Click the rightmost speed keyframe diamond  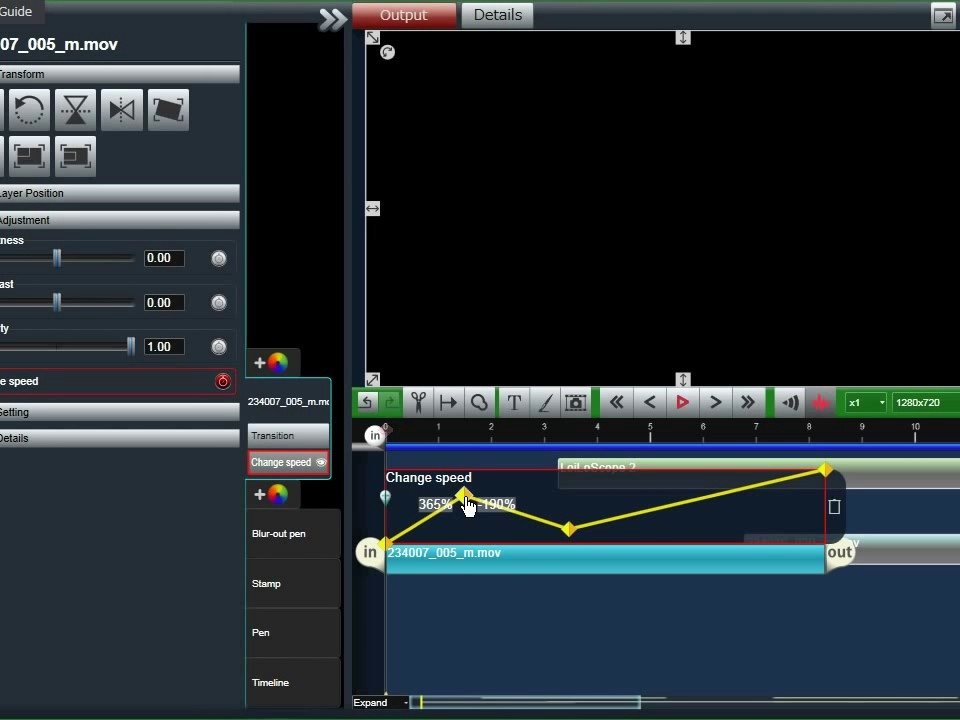(x=825, y=470)
